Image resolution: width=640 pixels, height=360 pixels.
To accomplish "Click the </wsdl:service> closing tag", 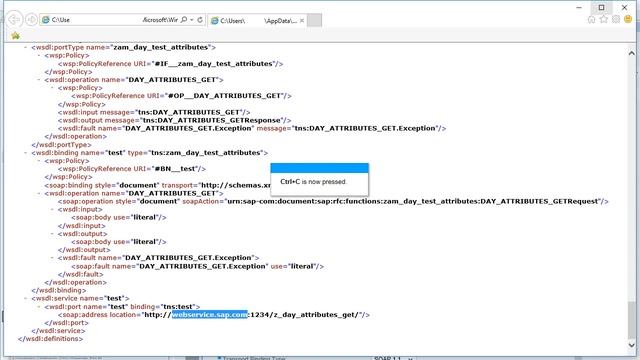I will [x=58, y=331].
